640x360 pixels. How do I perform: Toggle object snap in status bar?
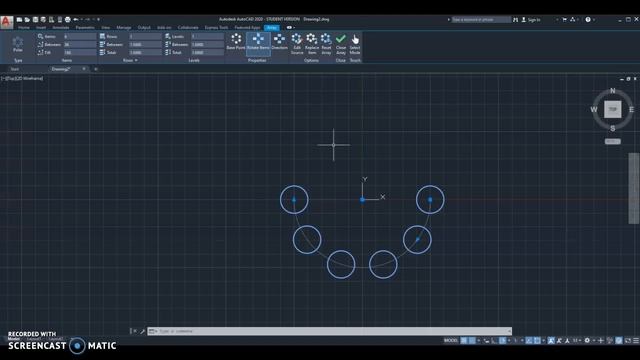click(x=537, y=340)
